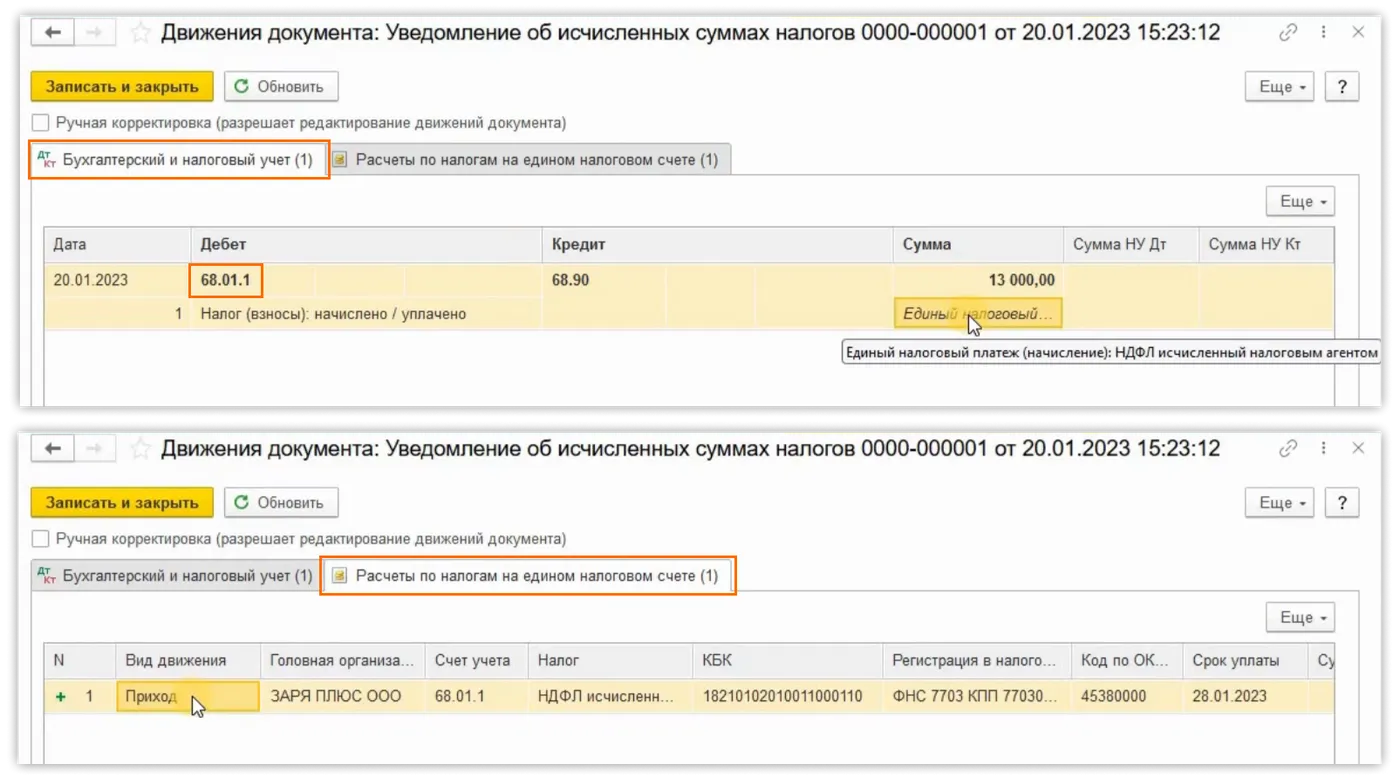Click the help question mark in top window
Screen dimensions: 1400x783
1342,87
